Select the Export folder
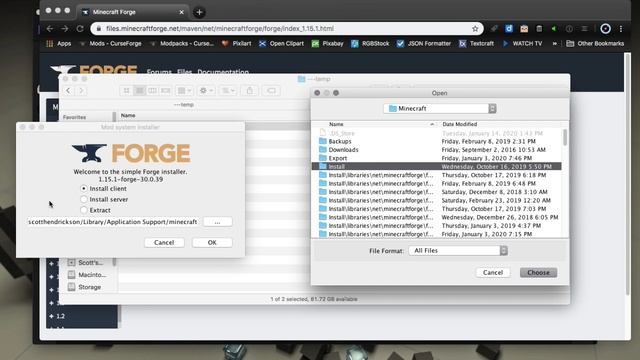The image size is (640, 360). coord(436,158)
